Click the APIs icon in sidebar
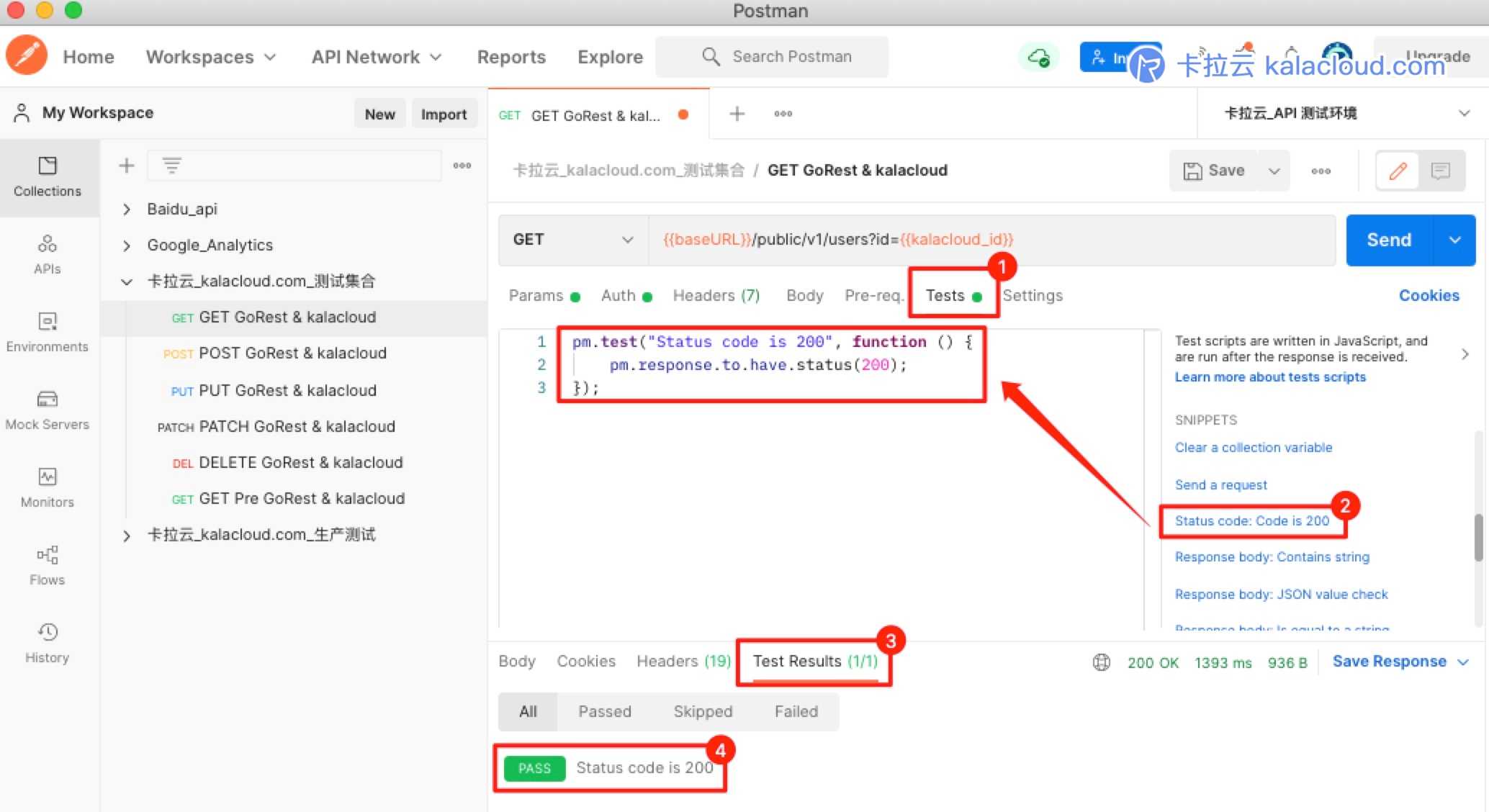This screenshot has height=812, width=1489. coord(47,251)
